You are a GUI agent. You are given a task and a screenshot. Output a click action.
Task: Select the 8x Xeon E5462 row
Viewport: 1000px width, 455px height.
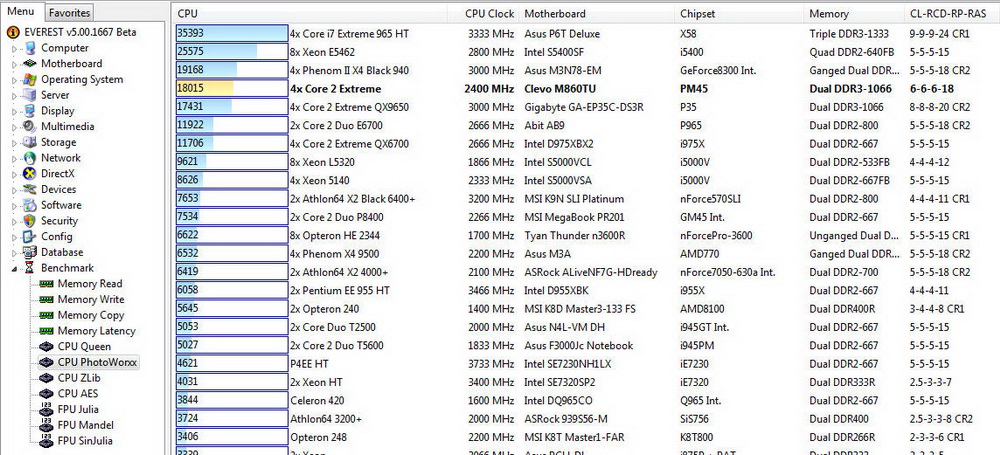(587, 52)
